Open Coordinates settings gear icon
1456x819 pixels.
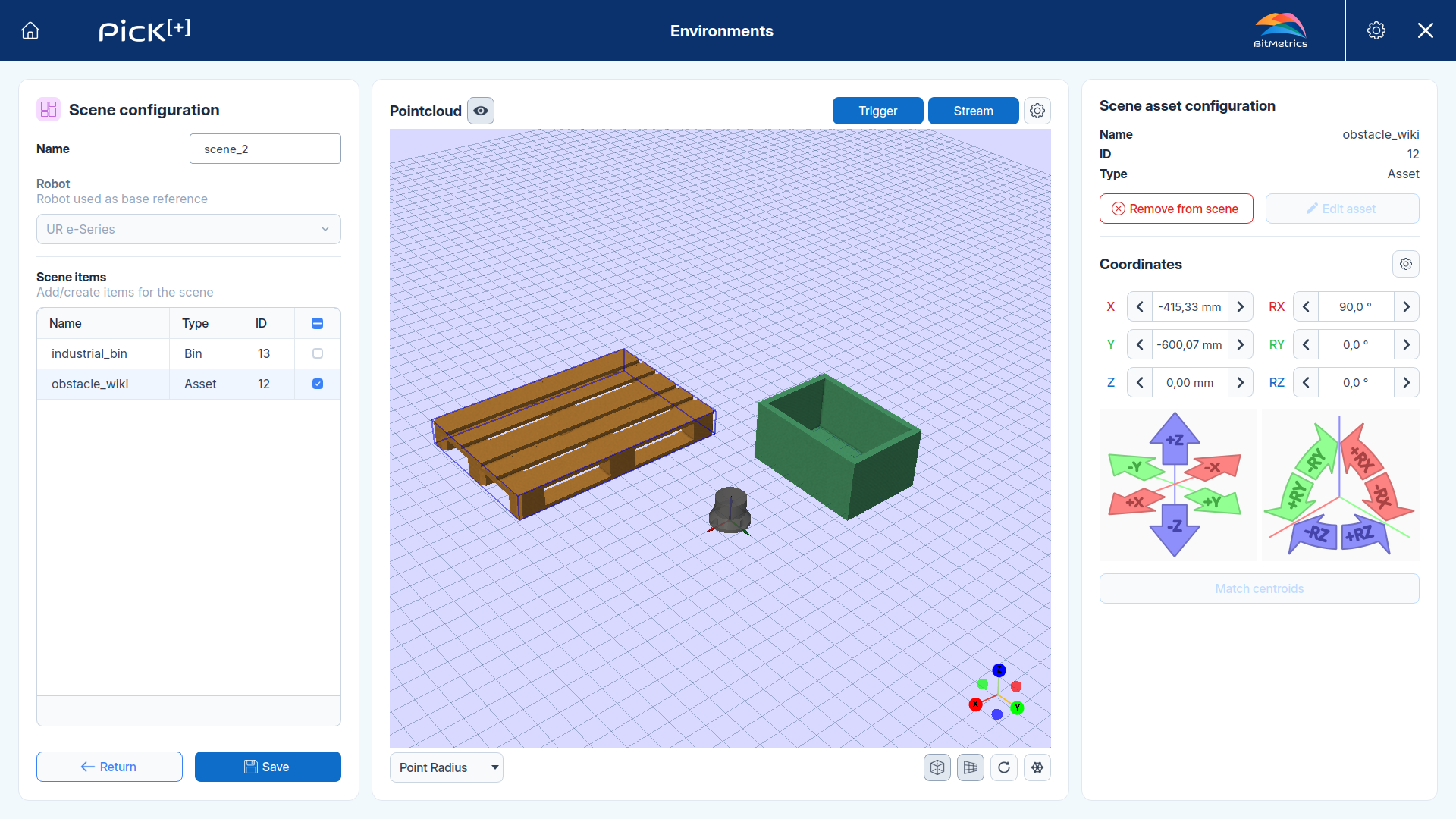(1406, 264)
